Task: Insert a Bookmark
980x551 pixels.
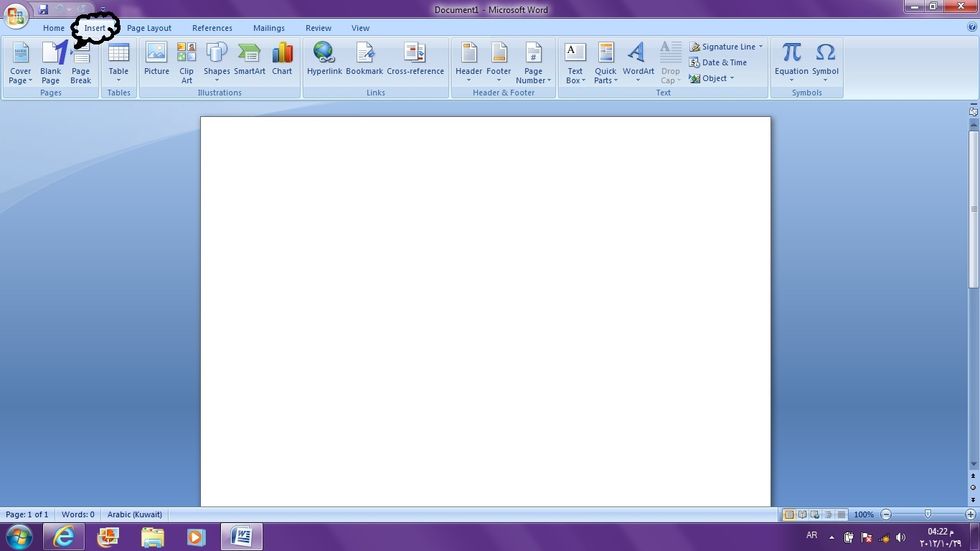Action: coord(364,60)
